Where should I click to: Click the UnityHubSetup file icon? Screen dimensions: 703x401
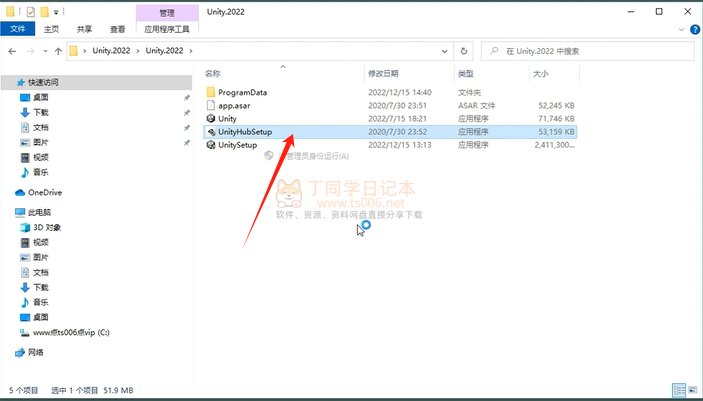pos(210,131)
